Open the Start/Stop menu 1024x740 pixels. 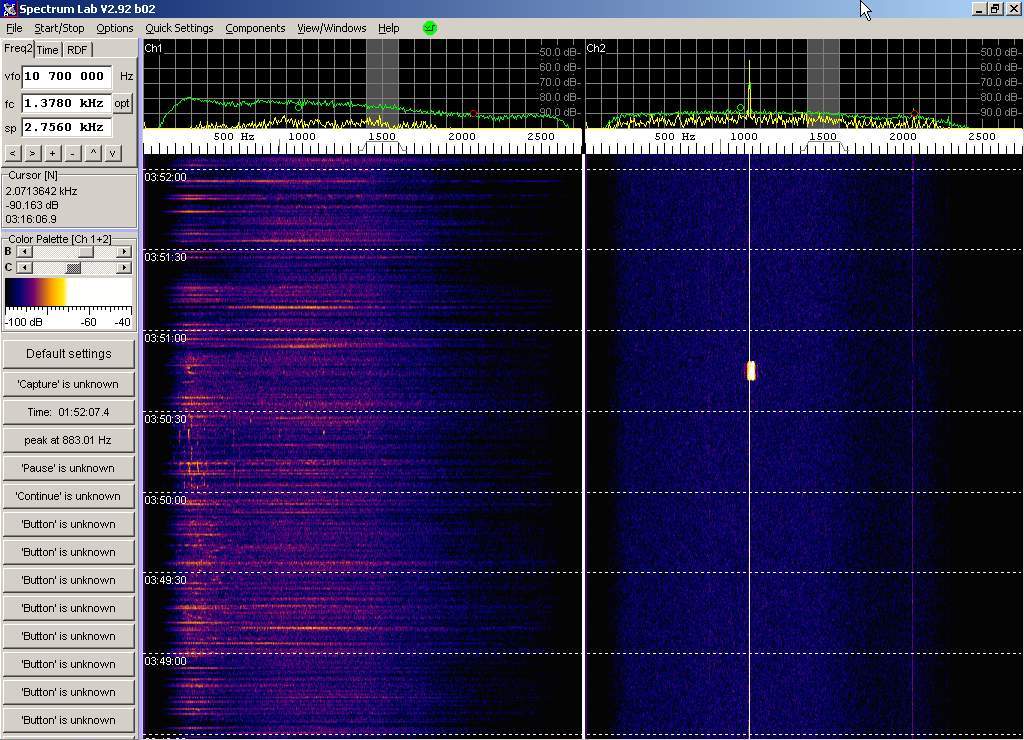click(59, 28)
